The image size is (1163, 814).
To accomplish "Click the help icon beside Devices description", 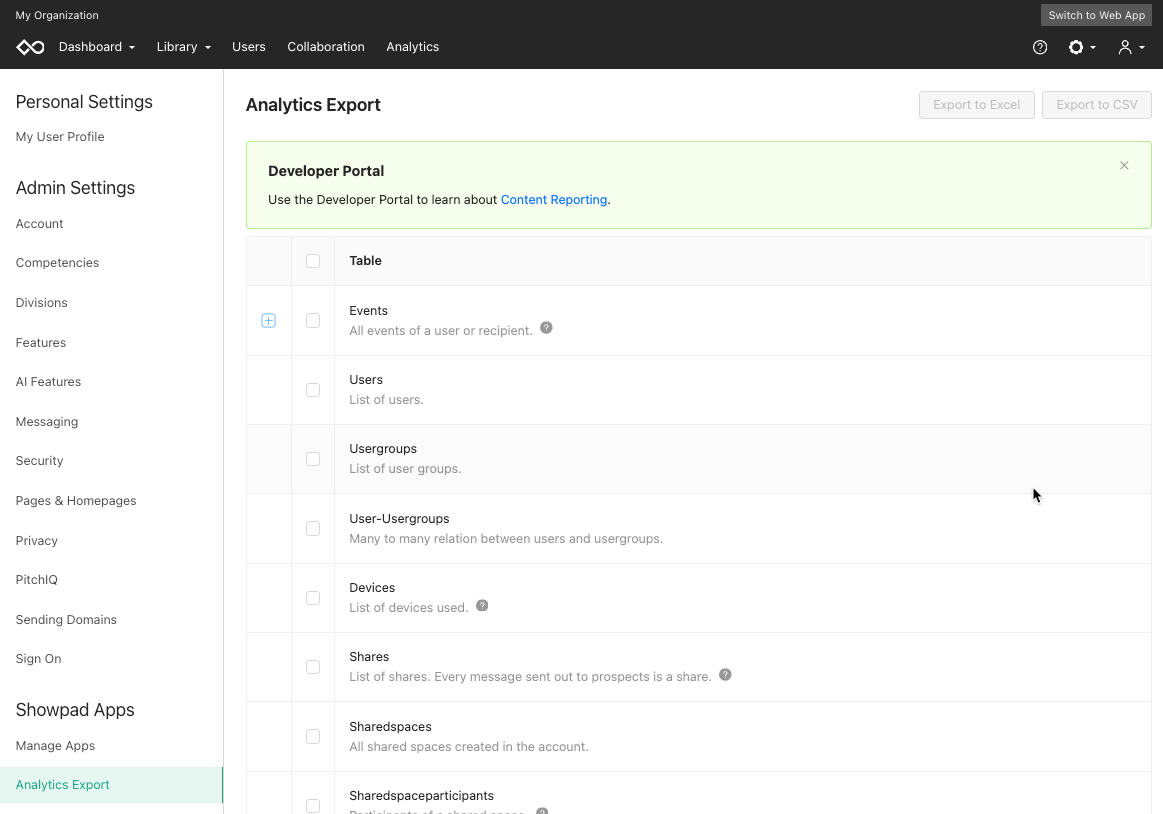I will pos(482,605).
